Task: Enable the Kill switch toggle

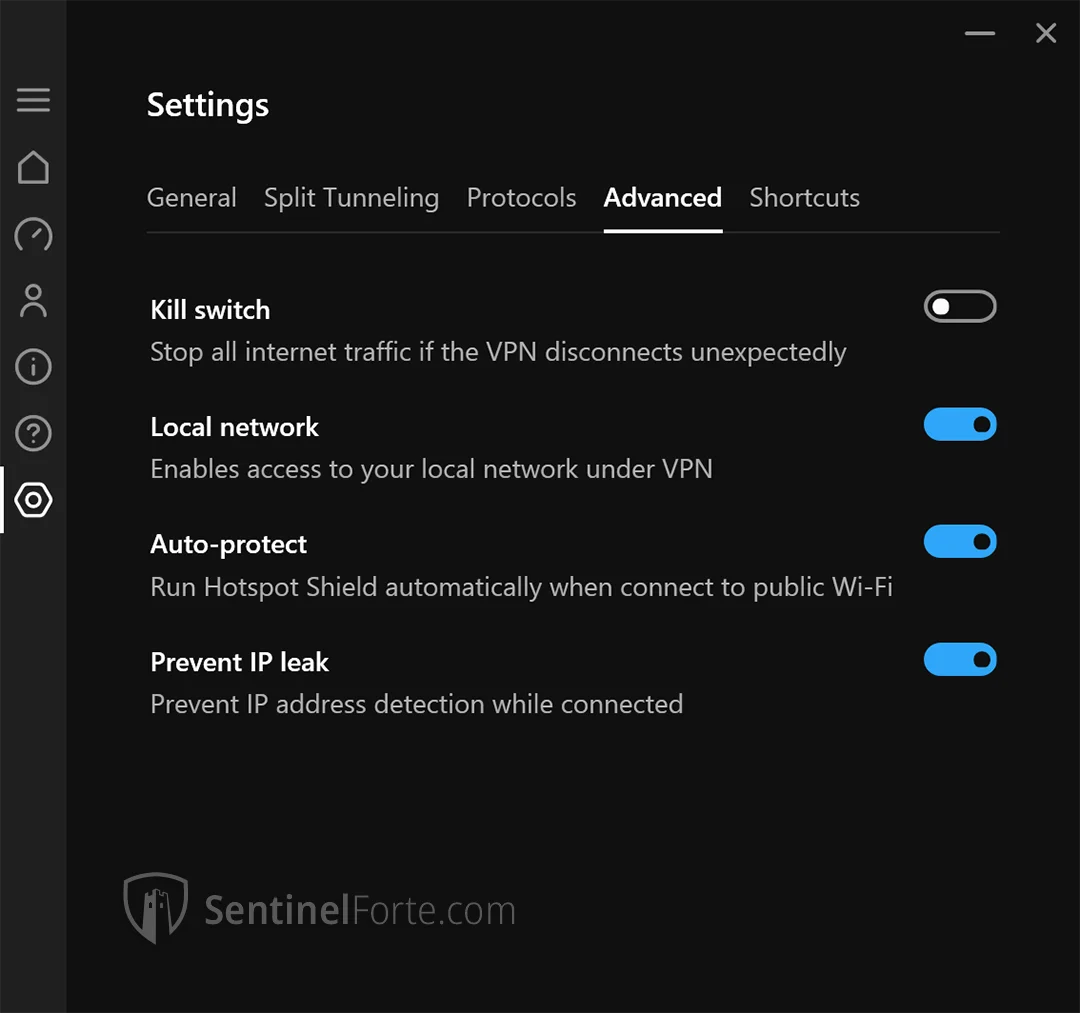Action: (x=960, y=307)
